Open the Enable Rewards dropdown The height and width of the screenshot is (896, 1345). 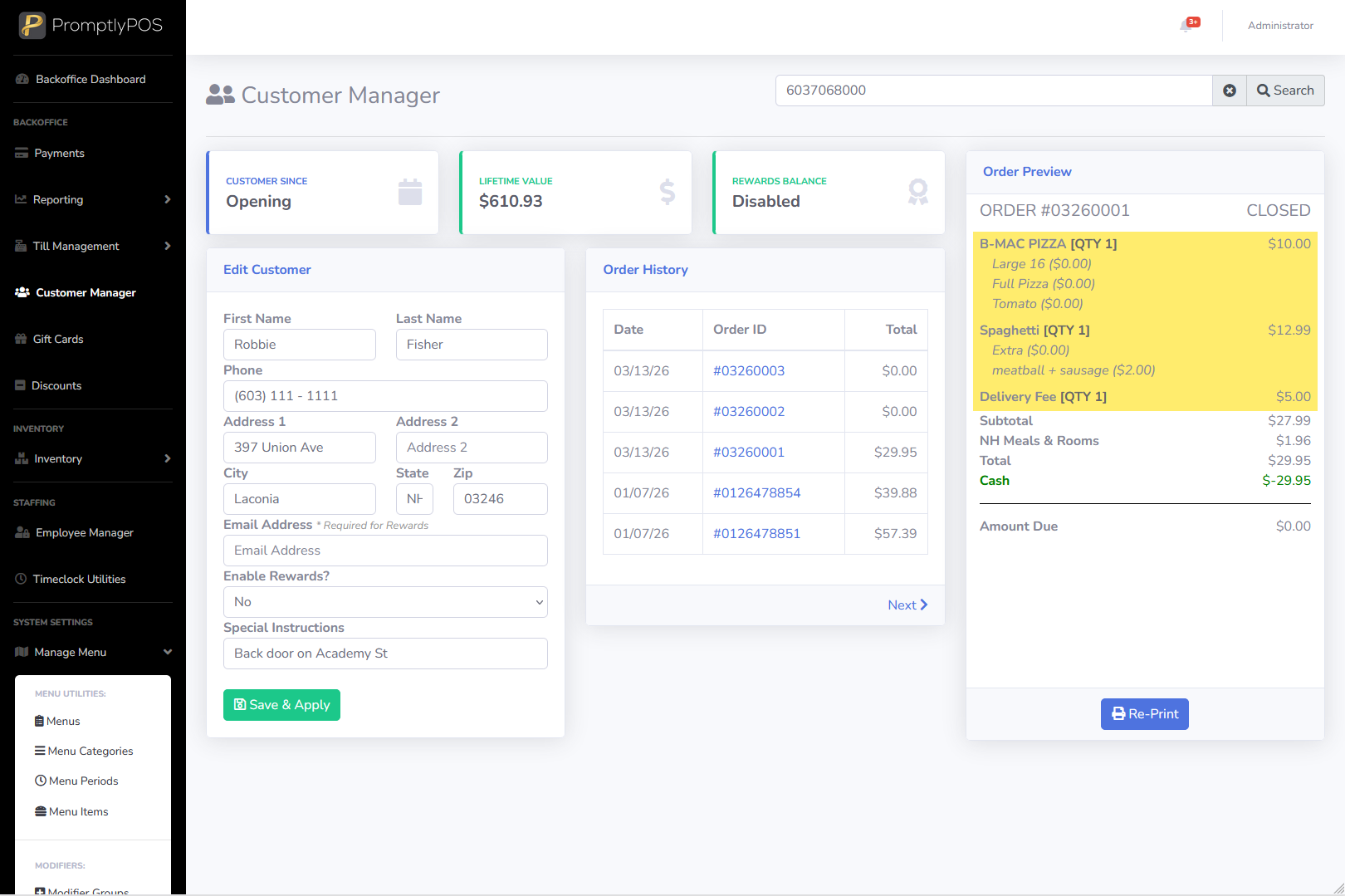point(385,602)
